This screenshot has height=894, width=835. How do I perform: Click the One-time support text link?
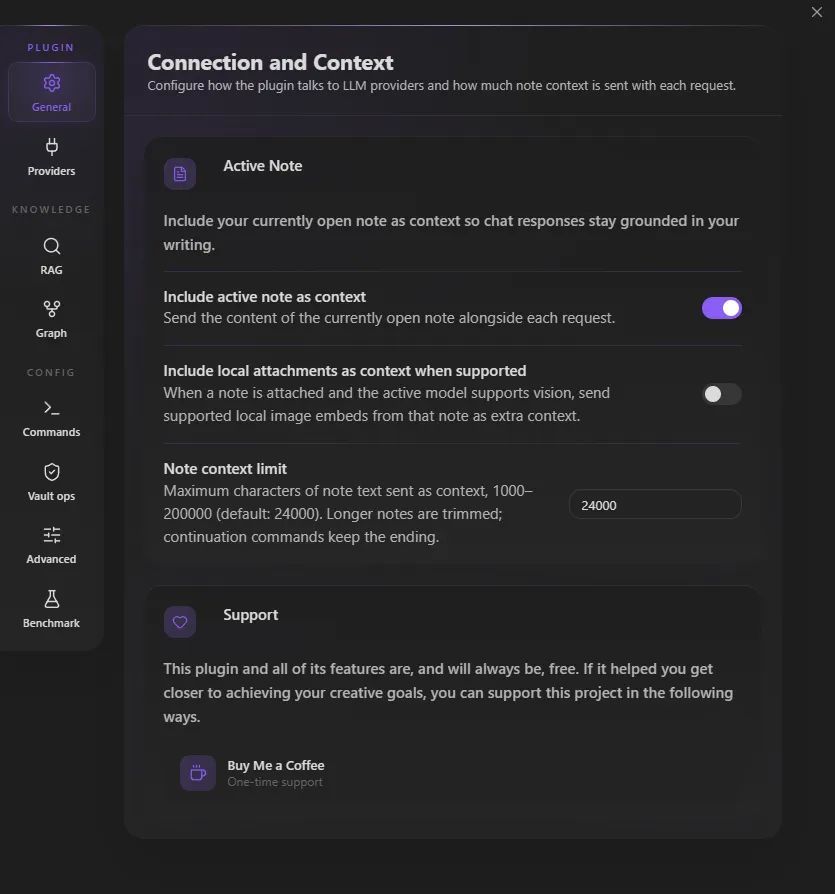pyautogui.click(x=275, y=782)
